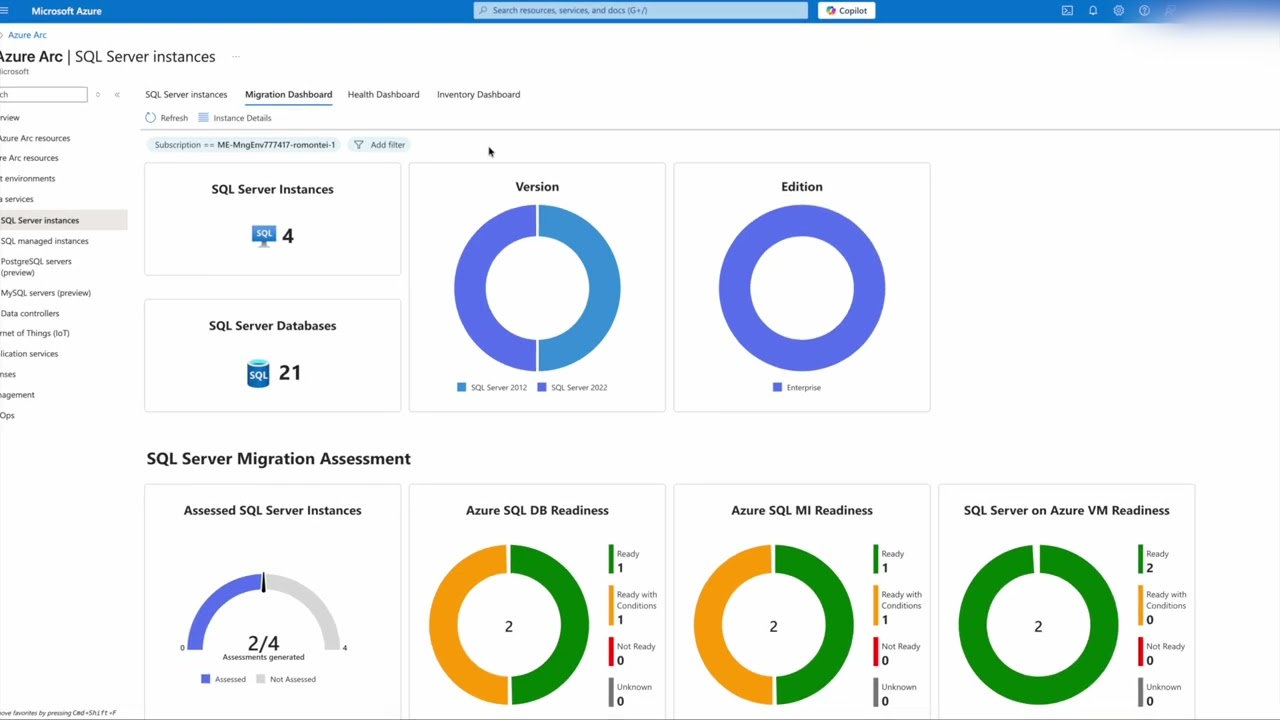Open PostgreSQL servers (preview) in sidebar
Viewport: 1280px width, 720px height.
[x=36, y=266]
